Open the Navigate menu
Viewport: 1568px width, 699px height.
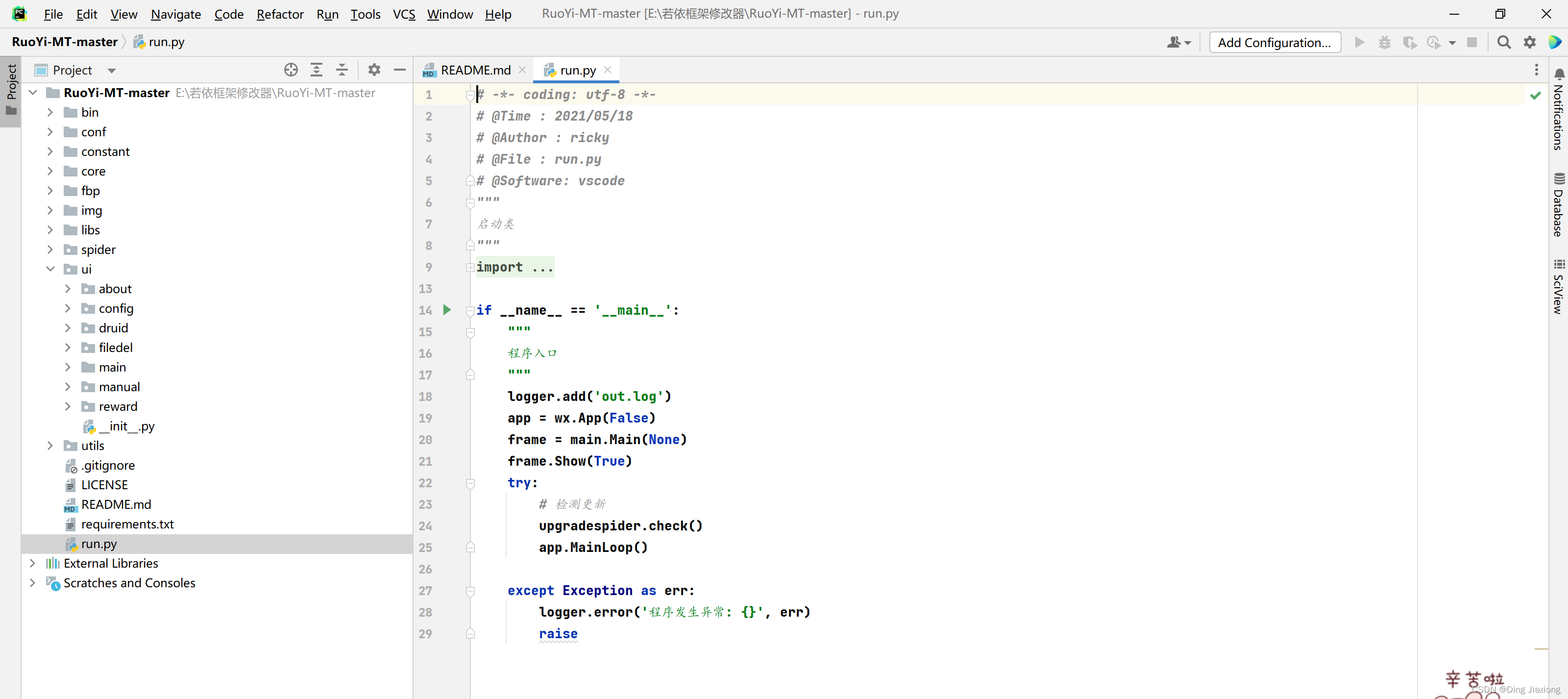(x=176, y=14)
